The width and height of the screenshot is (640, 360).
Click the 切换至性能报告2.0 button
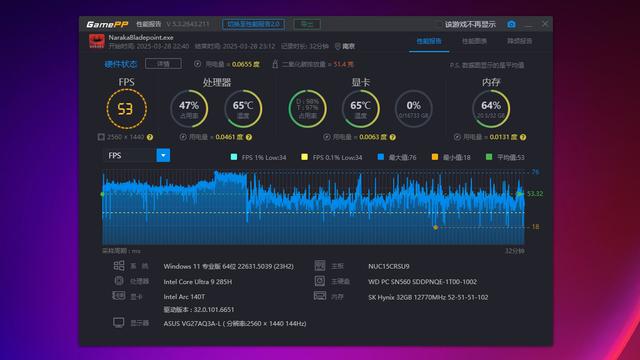(253, 24)
